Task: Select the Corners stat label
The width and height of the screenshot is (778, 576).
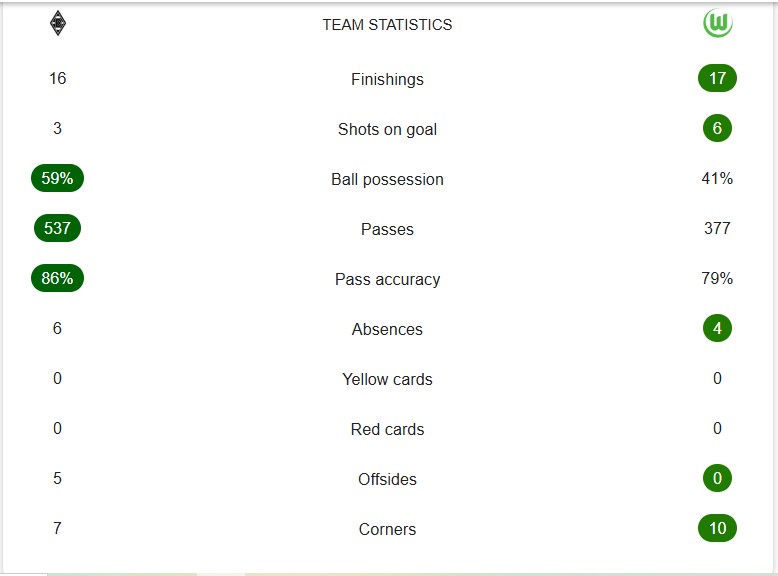Action: (388, 529)
